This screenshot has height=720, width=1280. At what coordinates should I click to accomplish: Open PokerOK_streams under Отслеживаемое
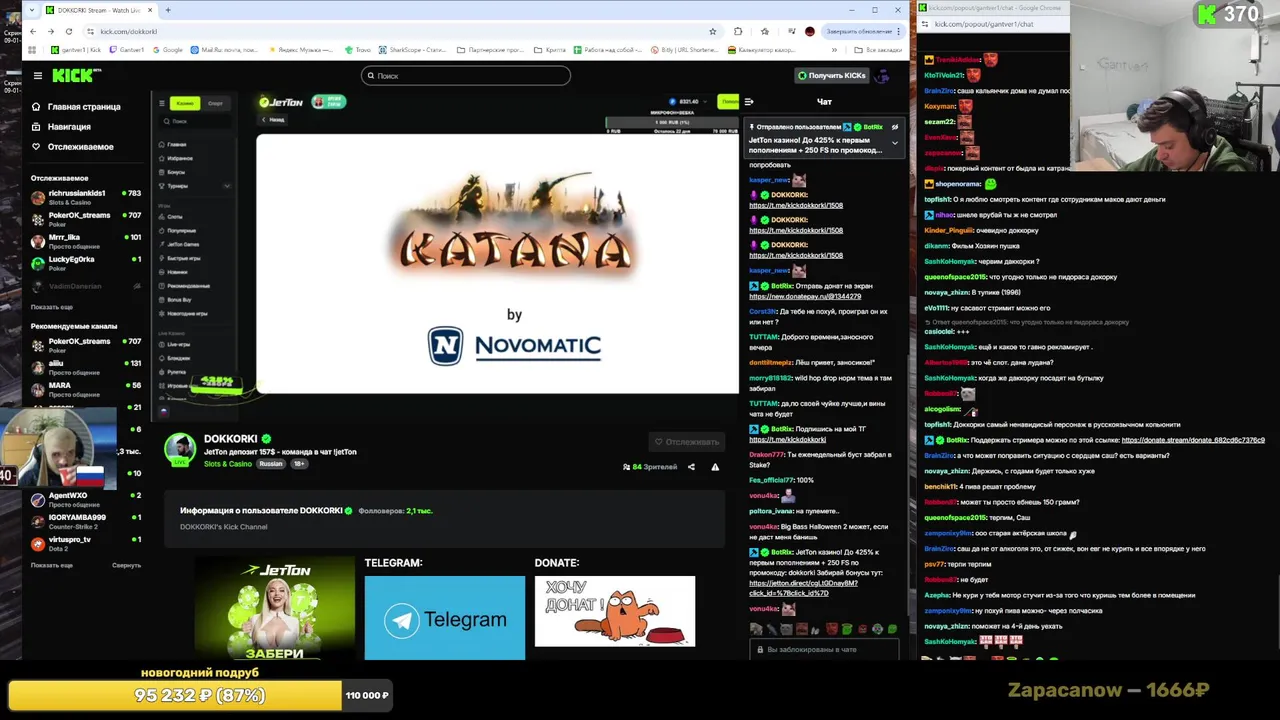pos(85,219)
